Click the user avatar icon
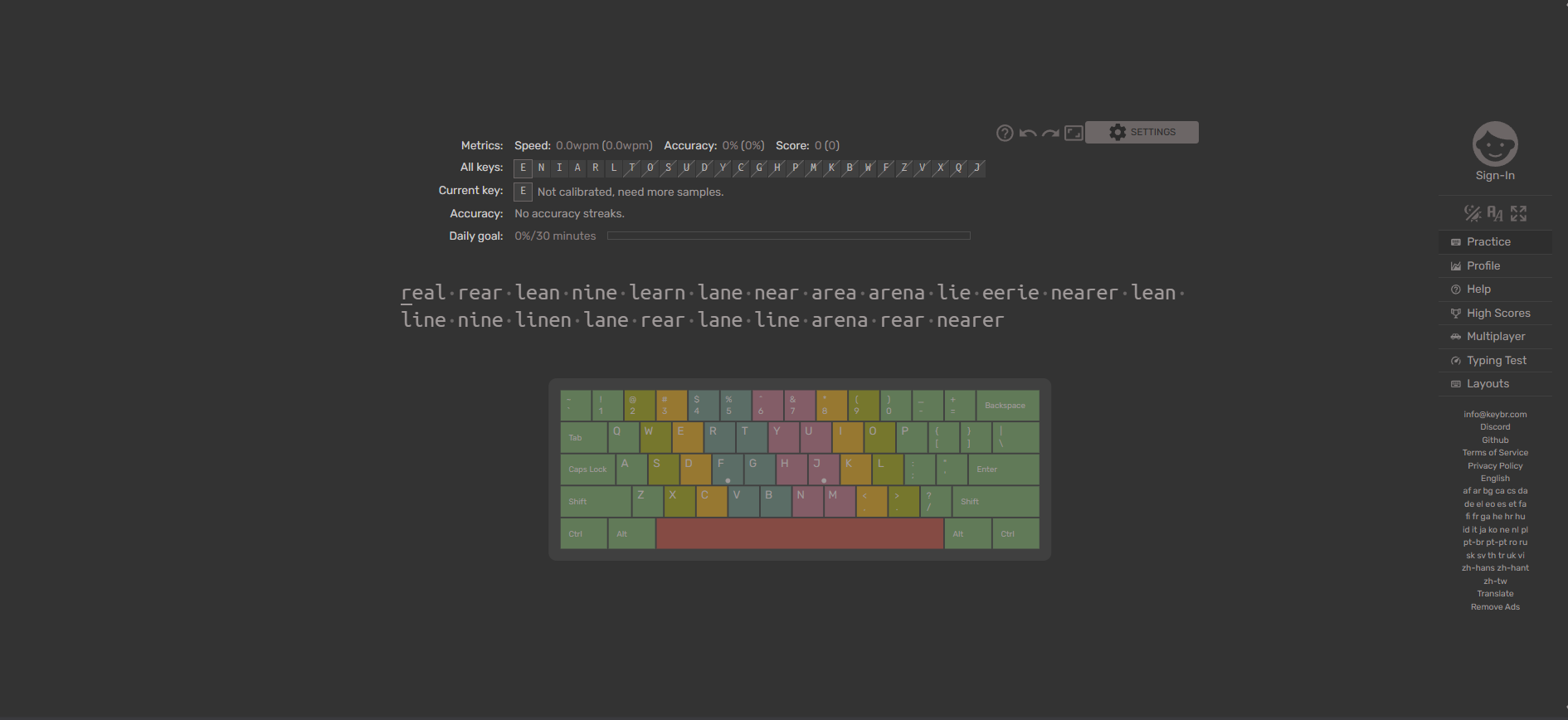The height and width of the screenshot is (720, 1568). coord(1494,144)
